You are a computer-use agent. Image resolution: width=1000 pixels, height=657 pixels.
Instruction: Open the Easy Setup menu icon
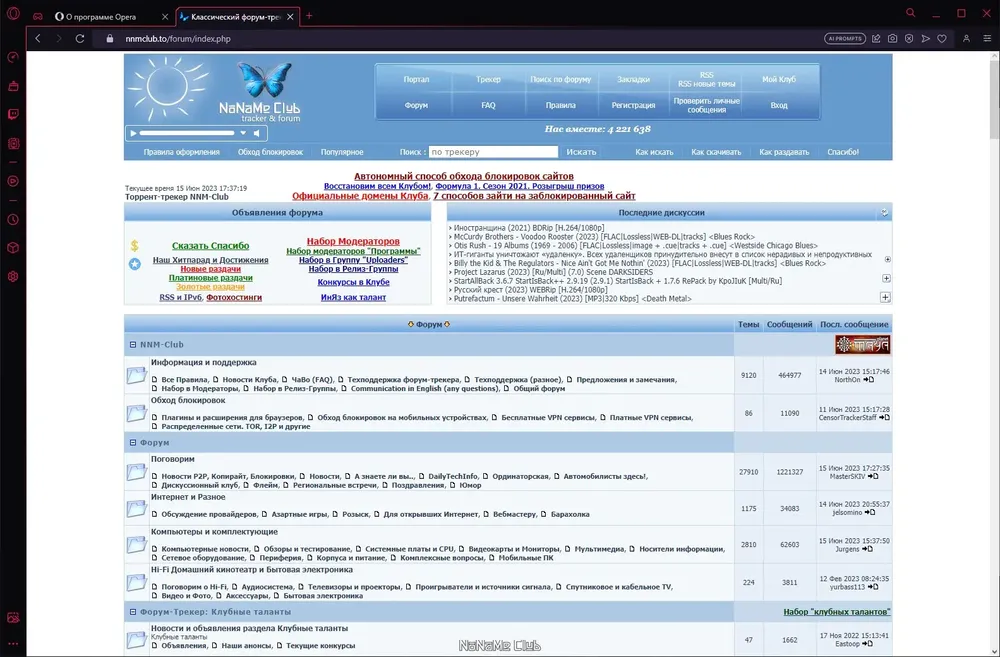coord(987,39)
